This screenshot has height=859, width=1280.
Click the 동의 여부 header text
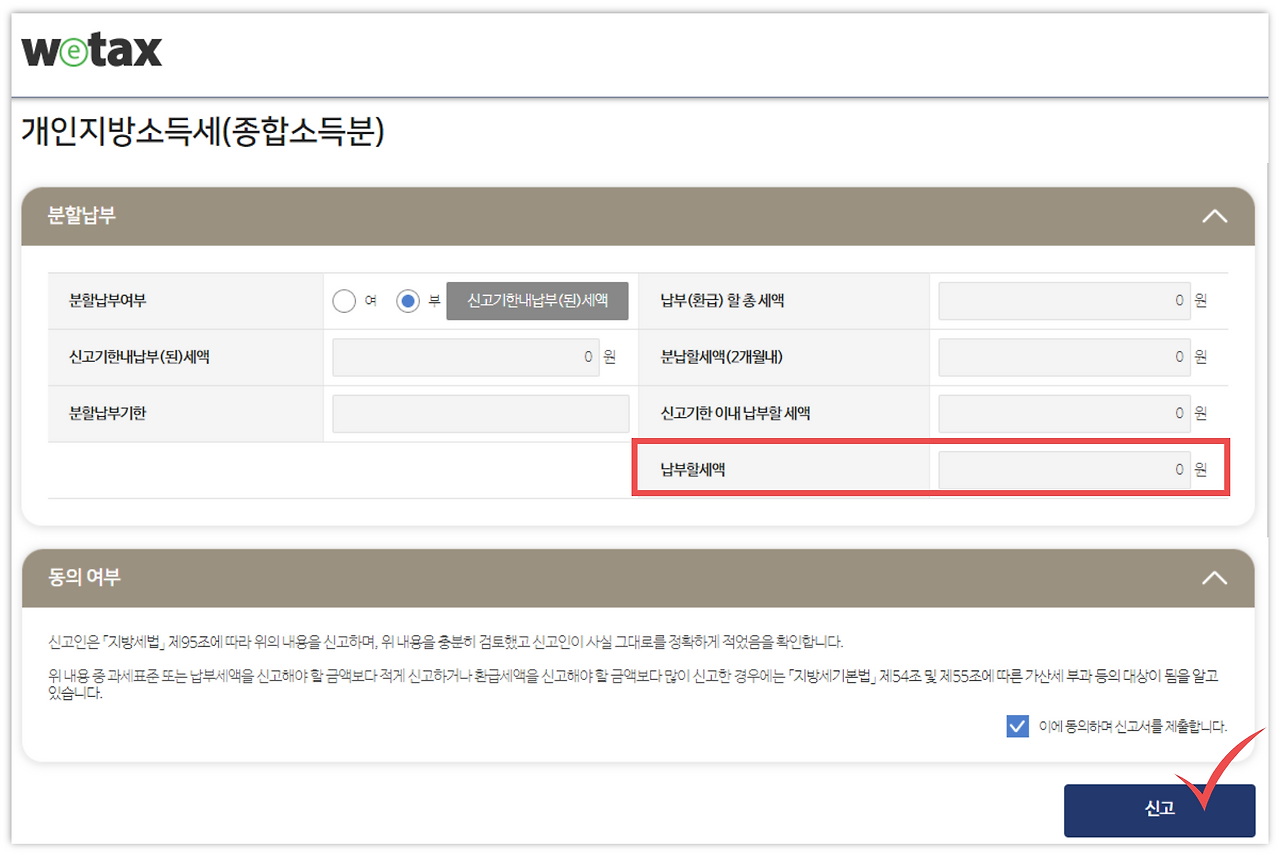click(x=75, y=577)
